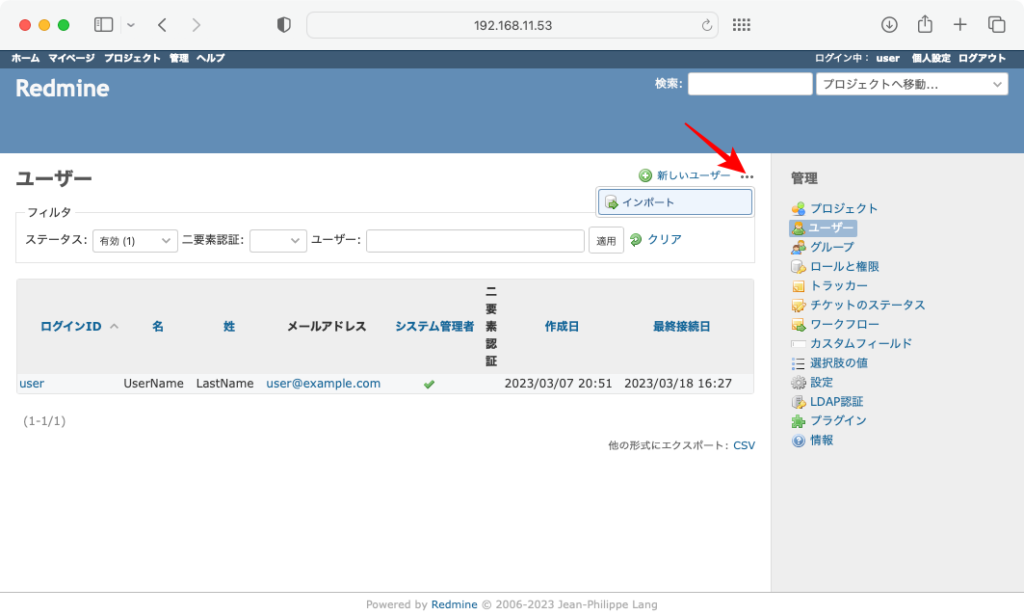Go forward with the browser forward arrow
1024x615 pixels.
196,25
